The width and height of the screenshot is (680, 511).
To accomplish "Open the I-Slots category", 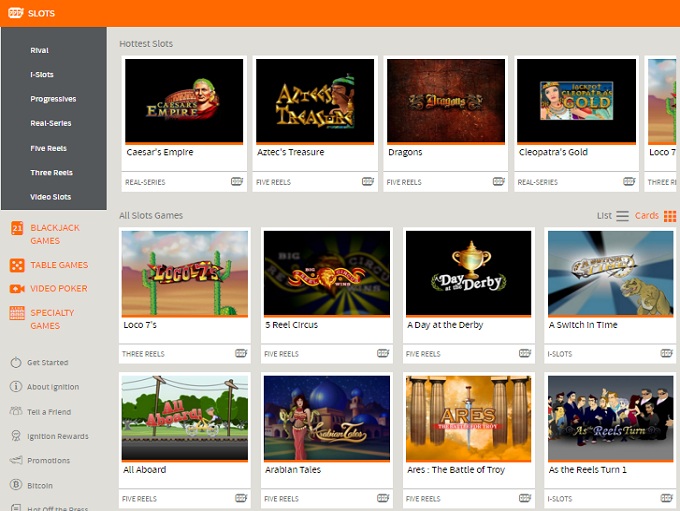I will pos(41,75).
